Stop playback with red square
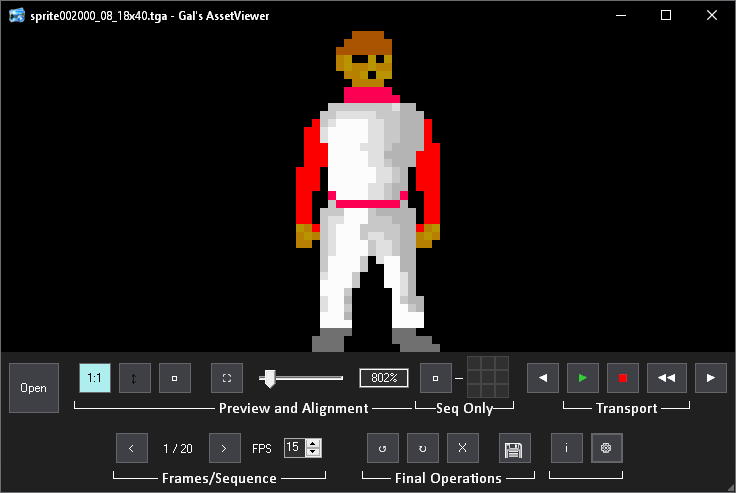Screen dimensions: 736x493 click(x=623, y=378)
